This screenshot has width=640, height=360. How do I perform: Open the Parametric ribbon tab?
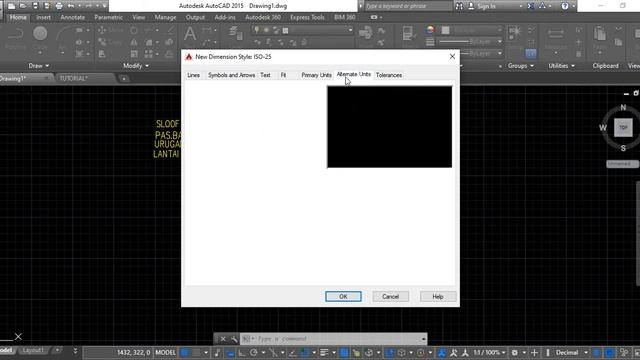[109, 17]
